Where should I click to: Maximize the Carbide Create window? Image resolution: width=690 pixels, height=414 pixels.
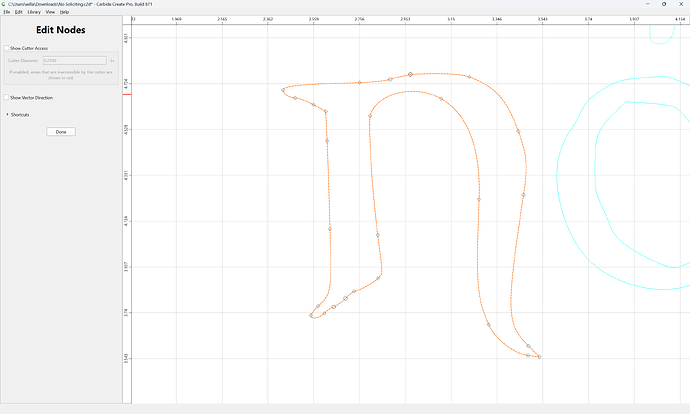(664, 4)
